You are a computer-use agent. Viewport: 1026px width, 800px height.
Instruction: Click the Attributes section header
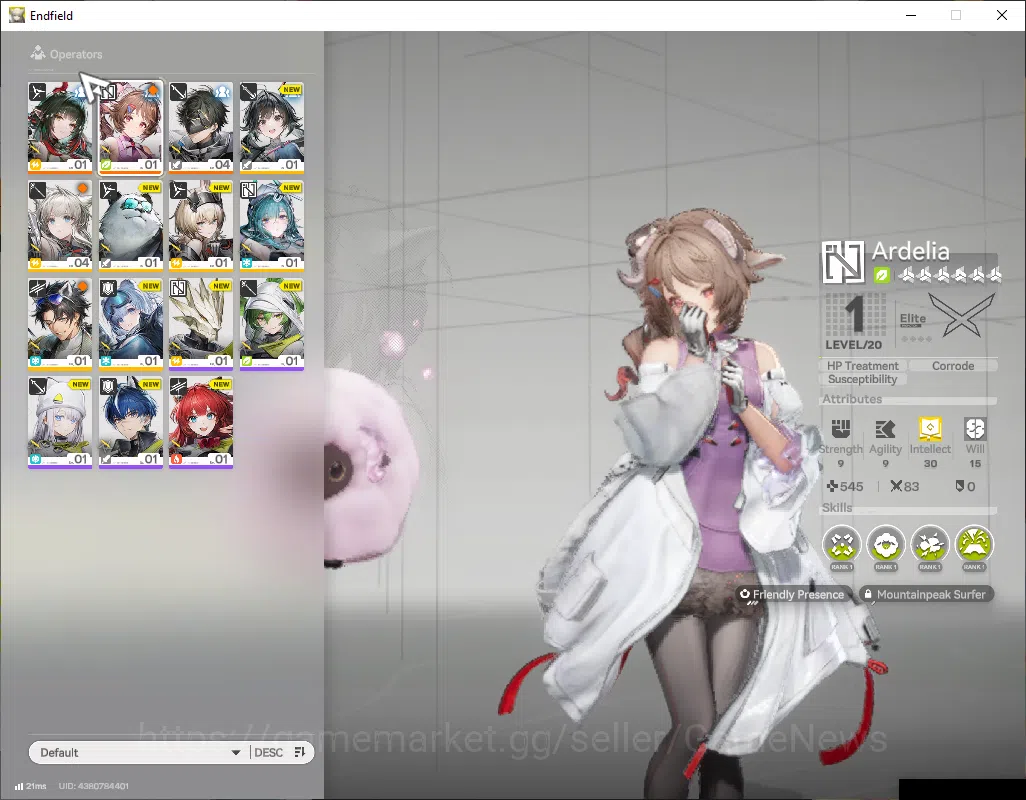[x=852, y=399]
